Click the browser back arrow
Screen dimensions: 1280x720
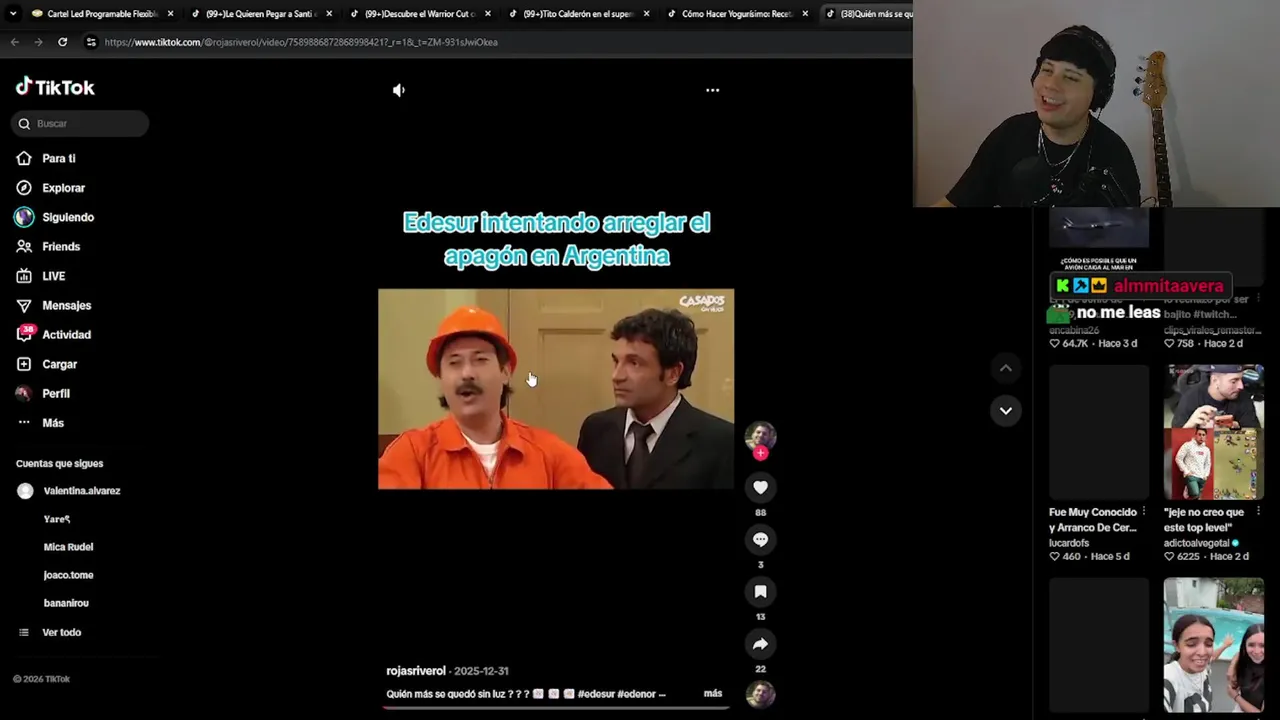[x=14, y=42]
